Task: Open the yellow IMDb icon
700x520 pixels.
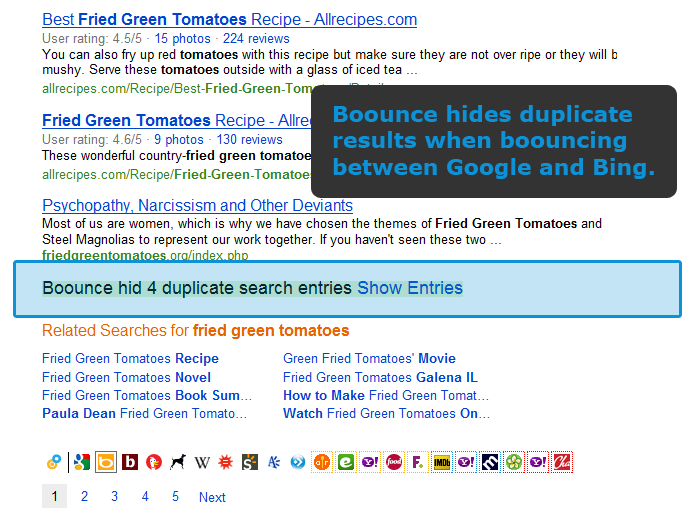Action: pos(442,462)
